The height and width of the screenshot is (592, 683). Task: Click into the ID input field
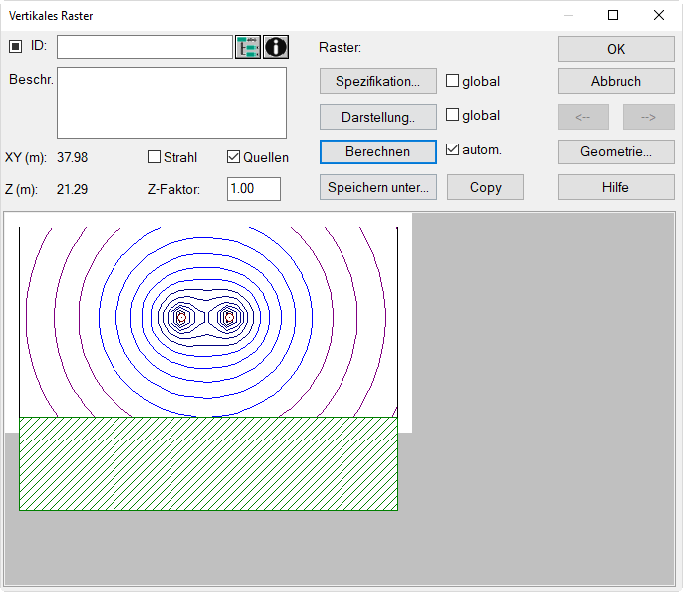pos(145,47)
